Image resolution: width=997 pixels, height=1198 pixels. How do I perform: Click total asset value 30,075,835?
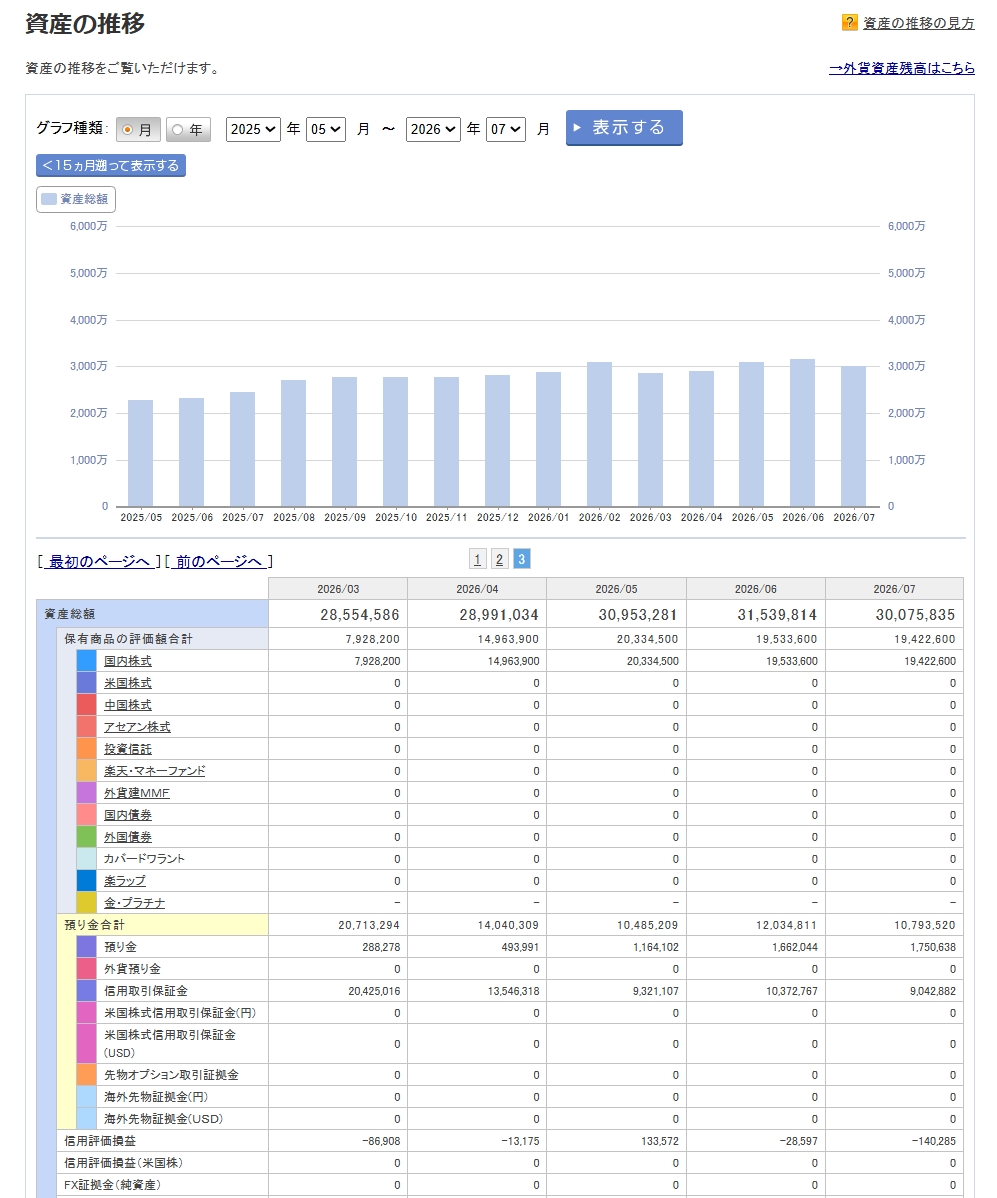point(915,615)
